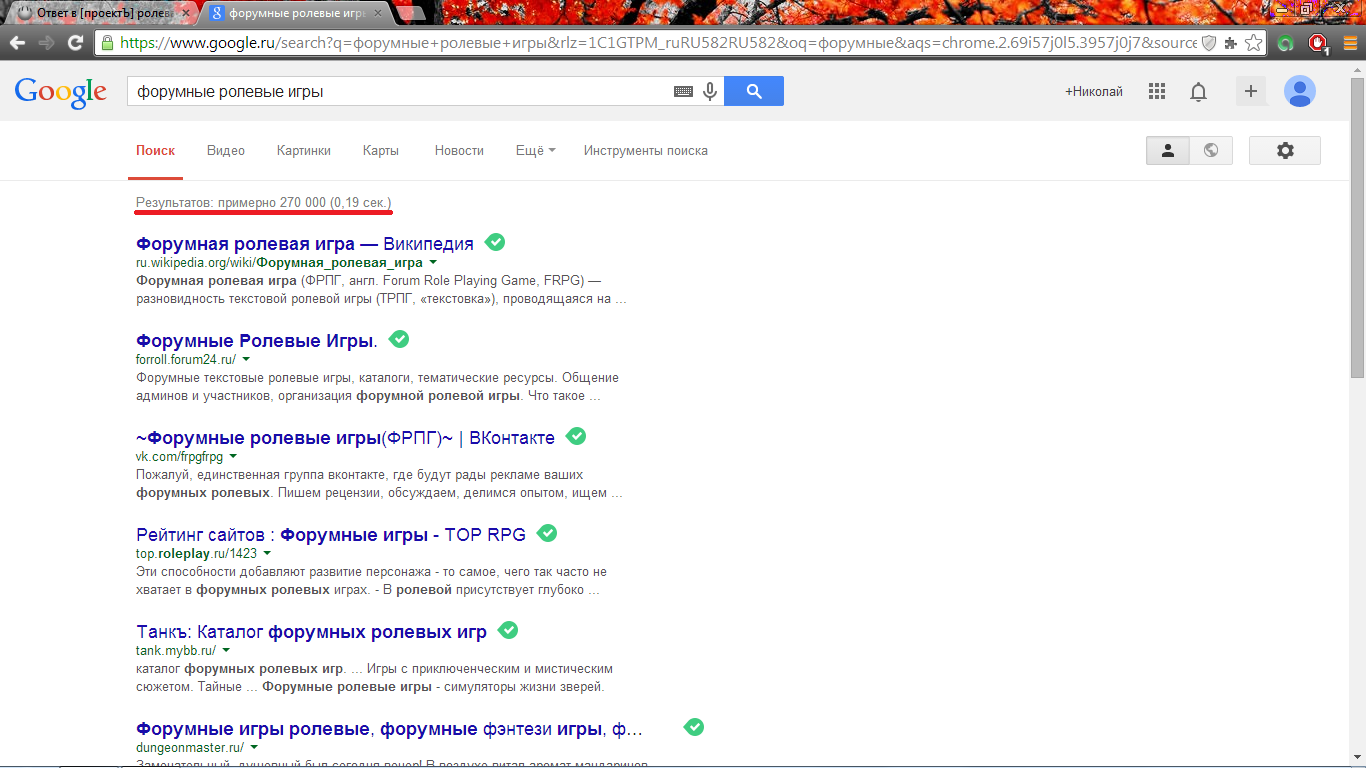
Task: Open the AdBlock red hand extension
Action: [1319, 43]
